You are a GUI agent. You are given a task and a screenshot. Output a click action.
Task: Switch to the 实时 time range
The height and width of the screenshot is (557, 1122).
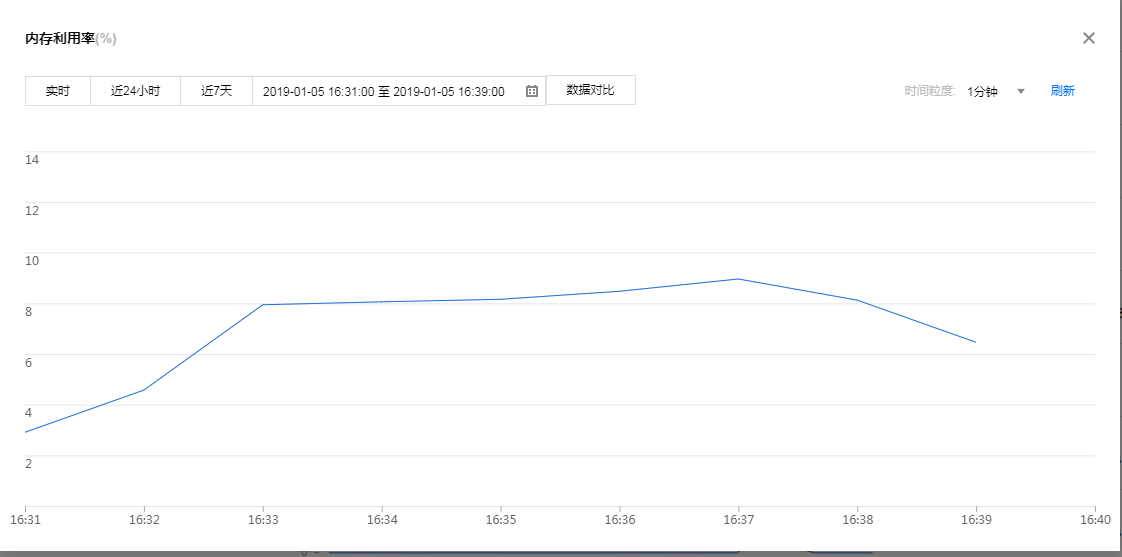tap(58, 91)
